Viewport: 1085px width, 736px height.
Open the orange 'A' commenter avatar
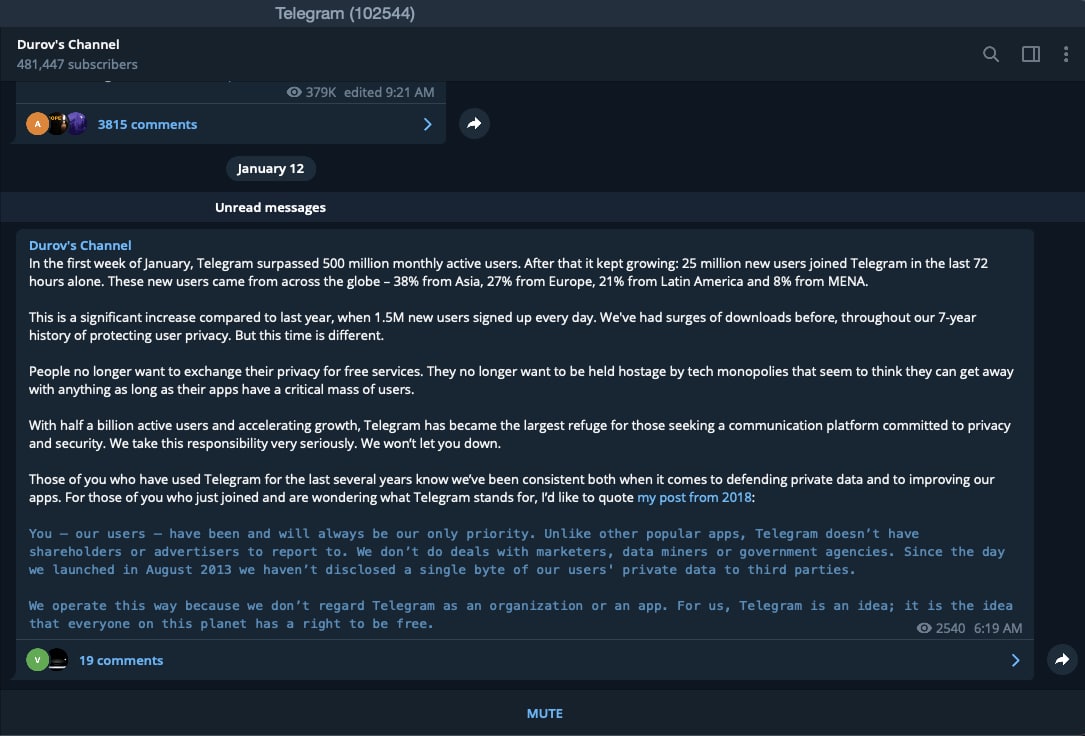point(37,124)
